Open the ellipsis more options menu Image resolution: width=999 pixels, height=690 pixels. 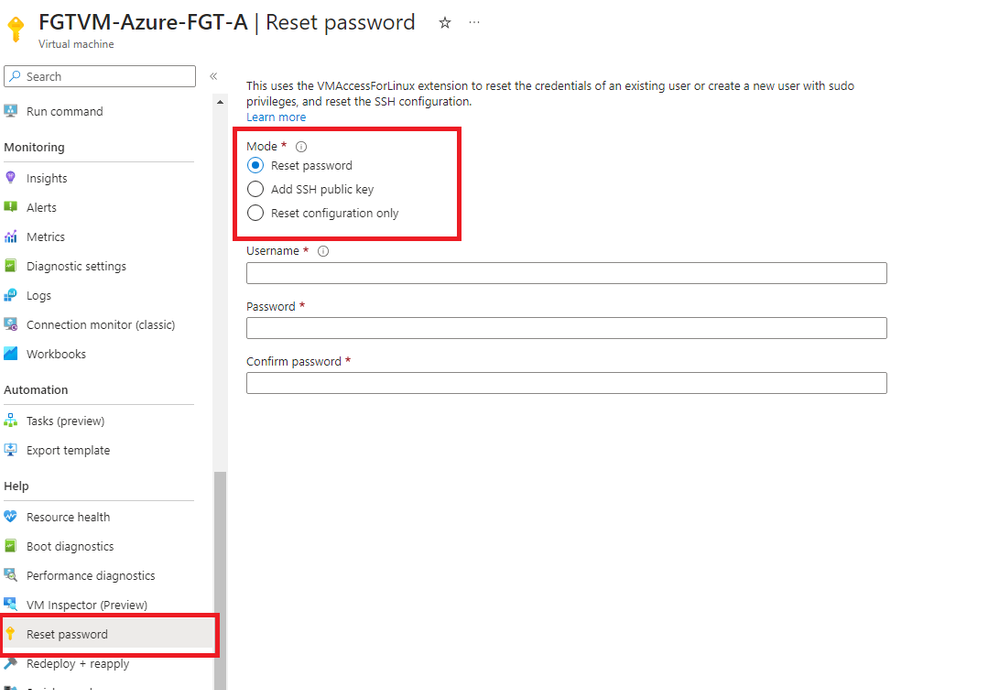point(474,22)
